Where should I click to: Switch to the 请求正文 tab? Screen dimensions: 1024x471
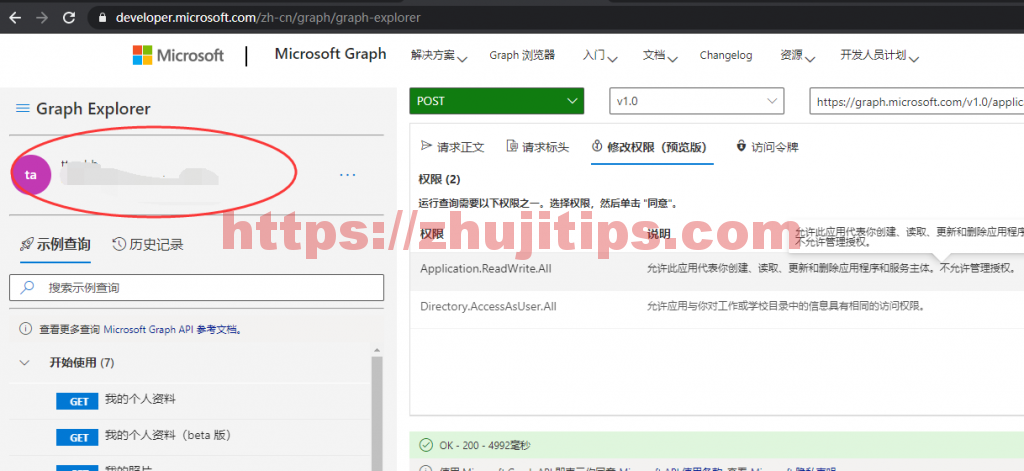452,146
